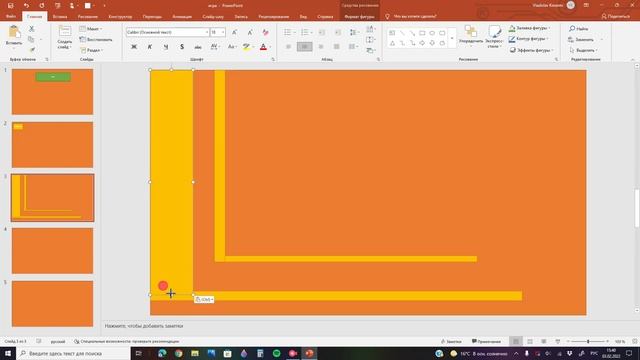Cut the selected shape
This screenshot has height=360, width=640.
pos(31,29)
